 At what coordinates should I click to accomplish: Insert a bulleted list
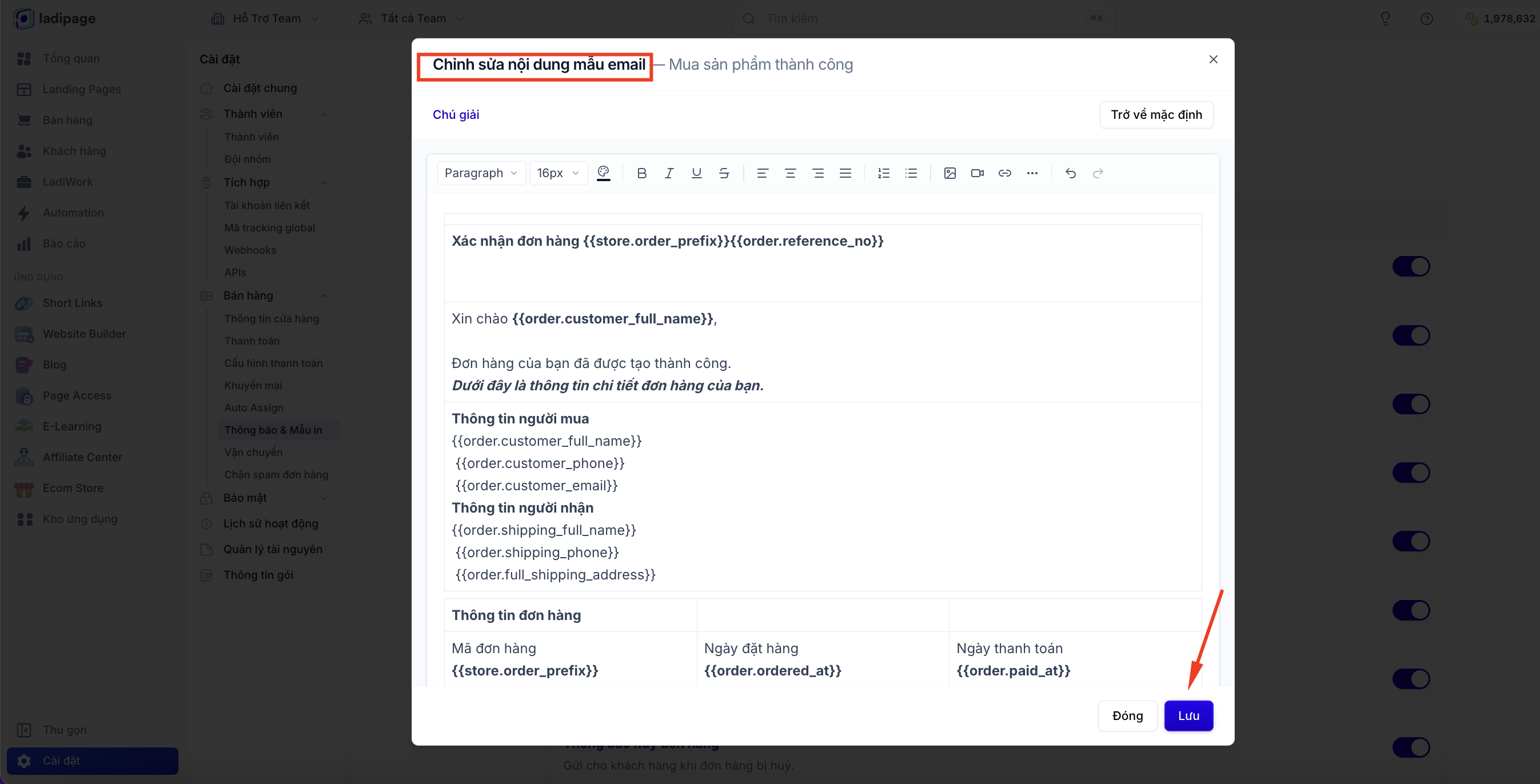[911, 173]
